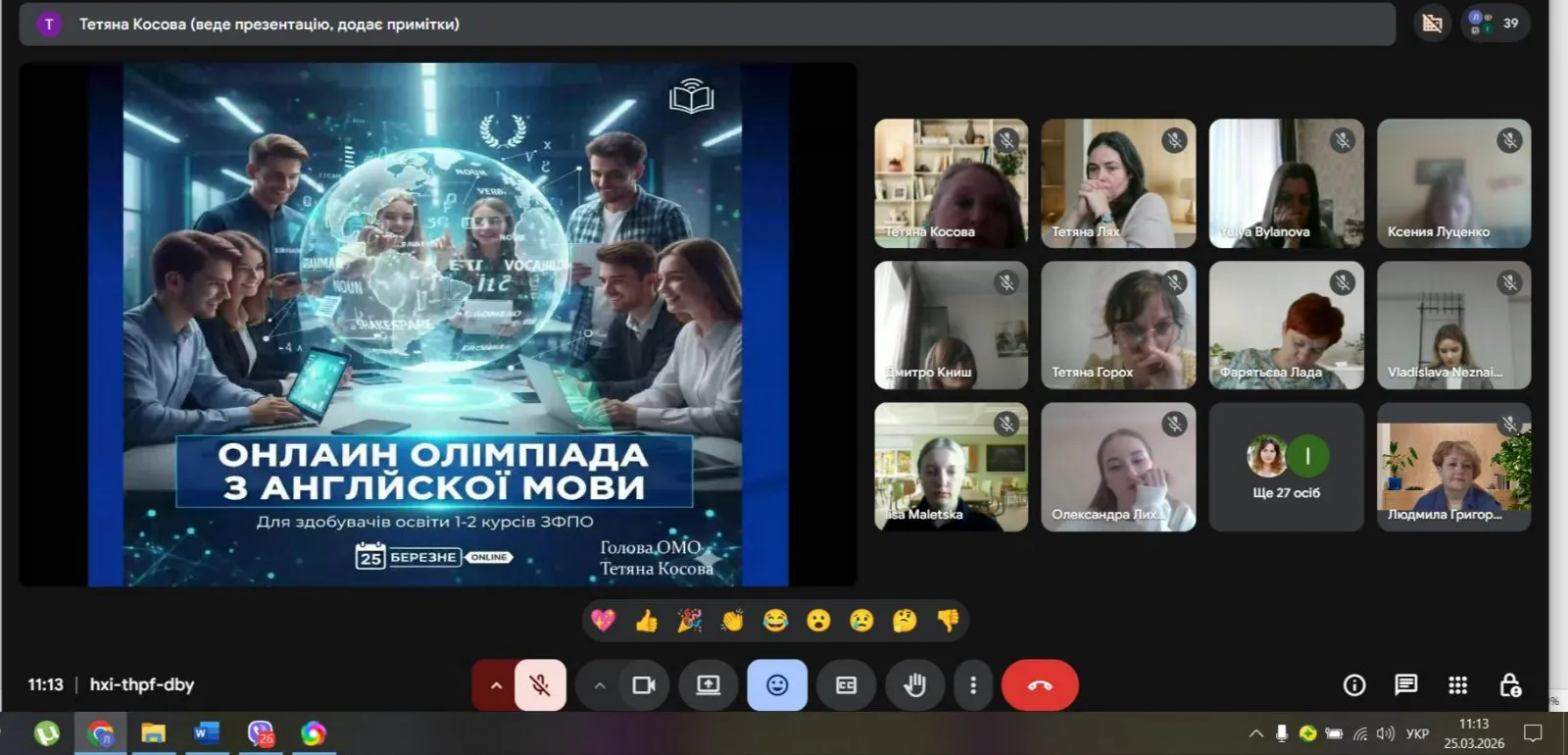Open uTorrent from the taskbar
Image resolution: width=1568 pixels, height=755 pixels.
tap(47, 733)
